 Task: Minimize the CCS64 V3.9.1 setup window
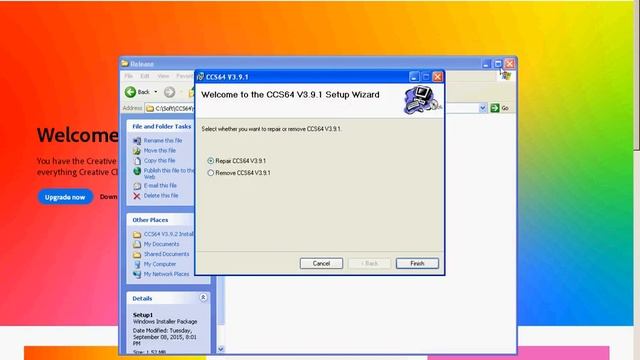pyautogui.click(x=414, y=77)
